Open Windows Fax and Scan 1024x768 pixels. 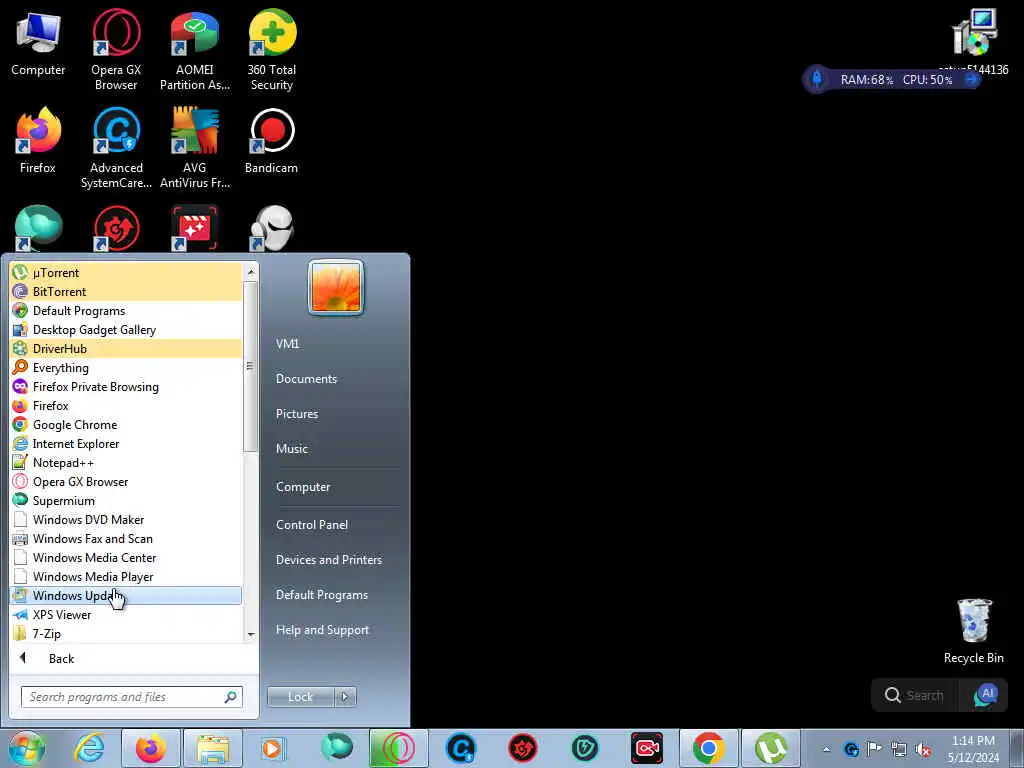(x=125, y=538)
